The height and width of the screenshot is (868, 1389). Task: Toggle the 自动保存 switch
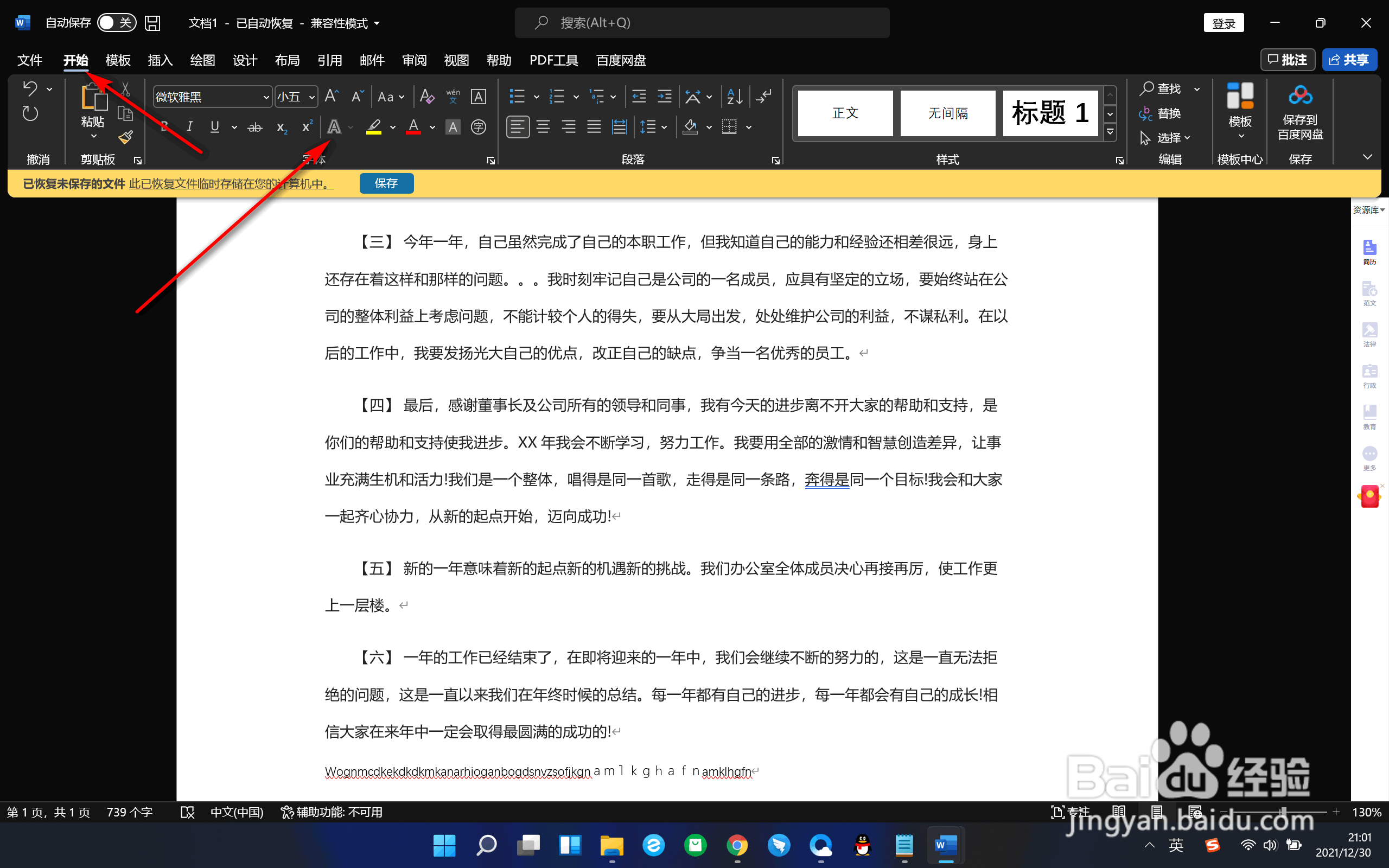coord(117,23)
